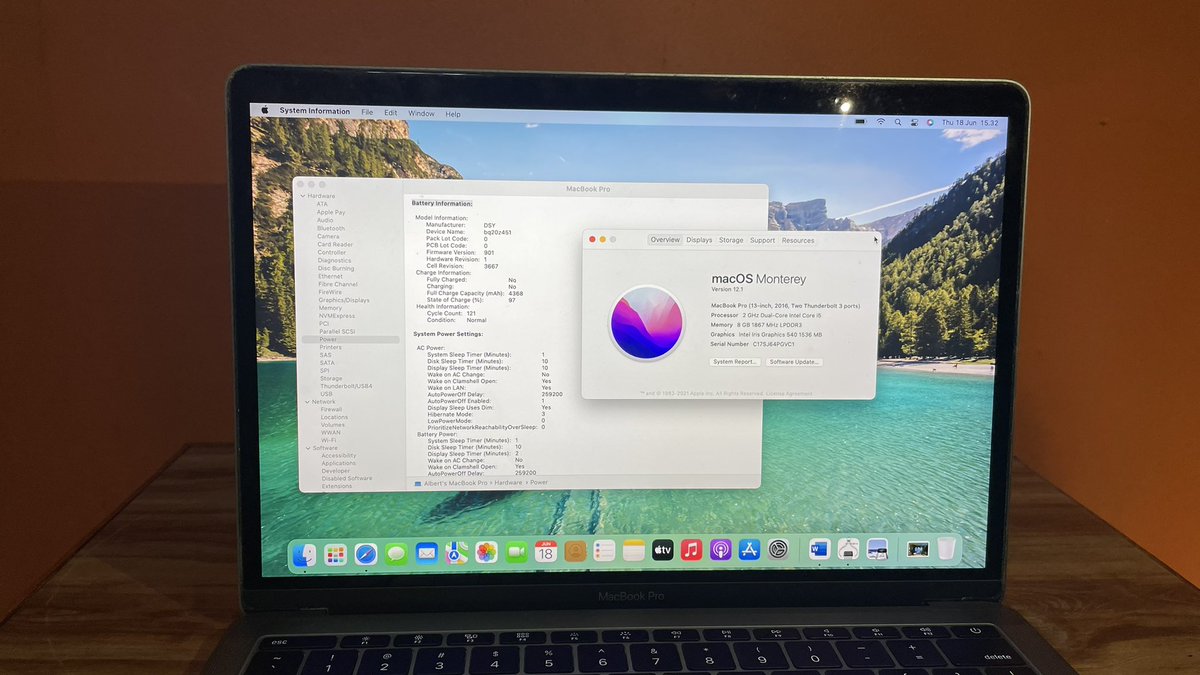1200x675 pixels.
Task: Open Reminders app in the Dock
Action: coord(604,551)
